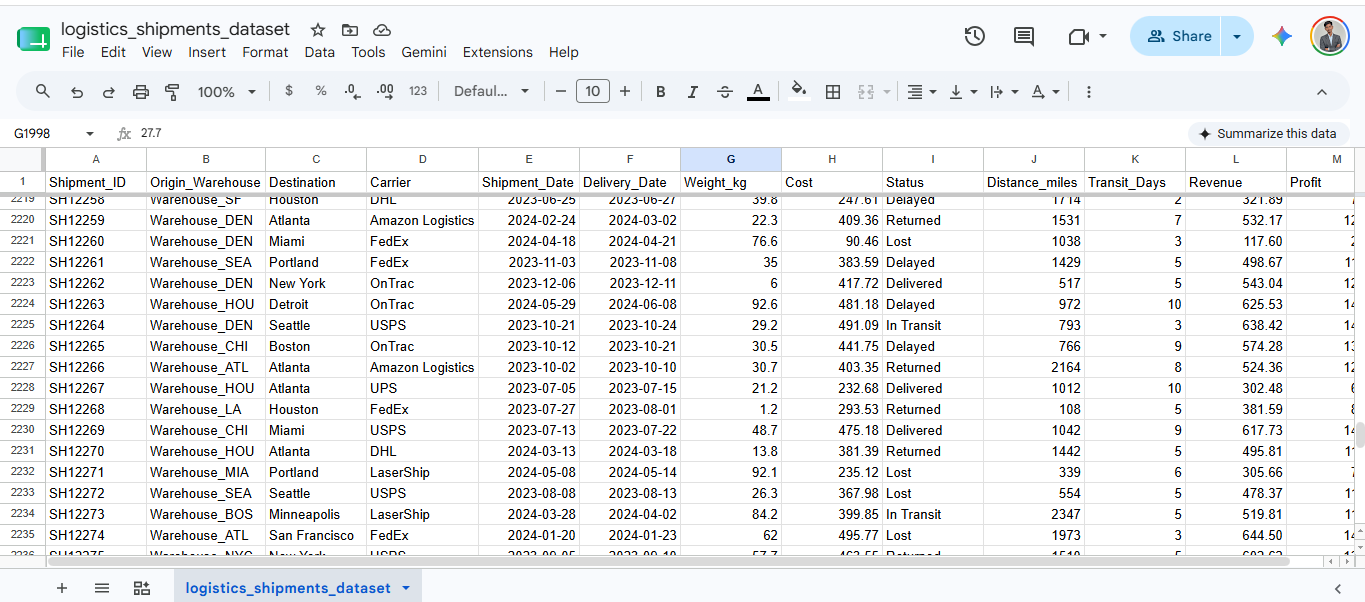Format as currency

point(289,91)
